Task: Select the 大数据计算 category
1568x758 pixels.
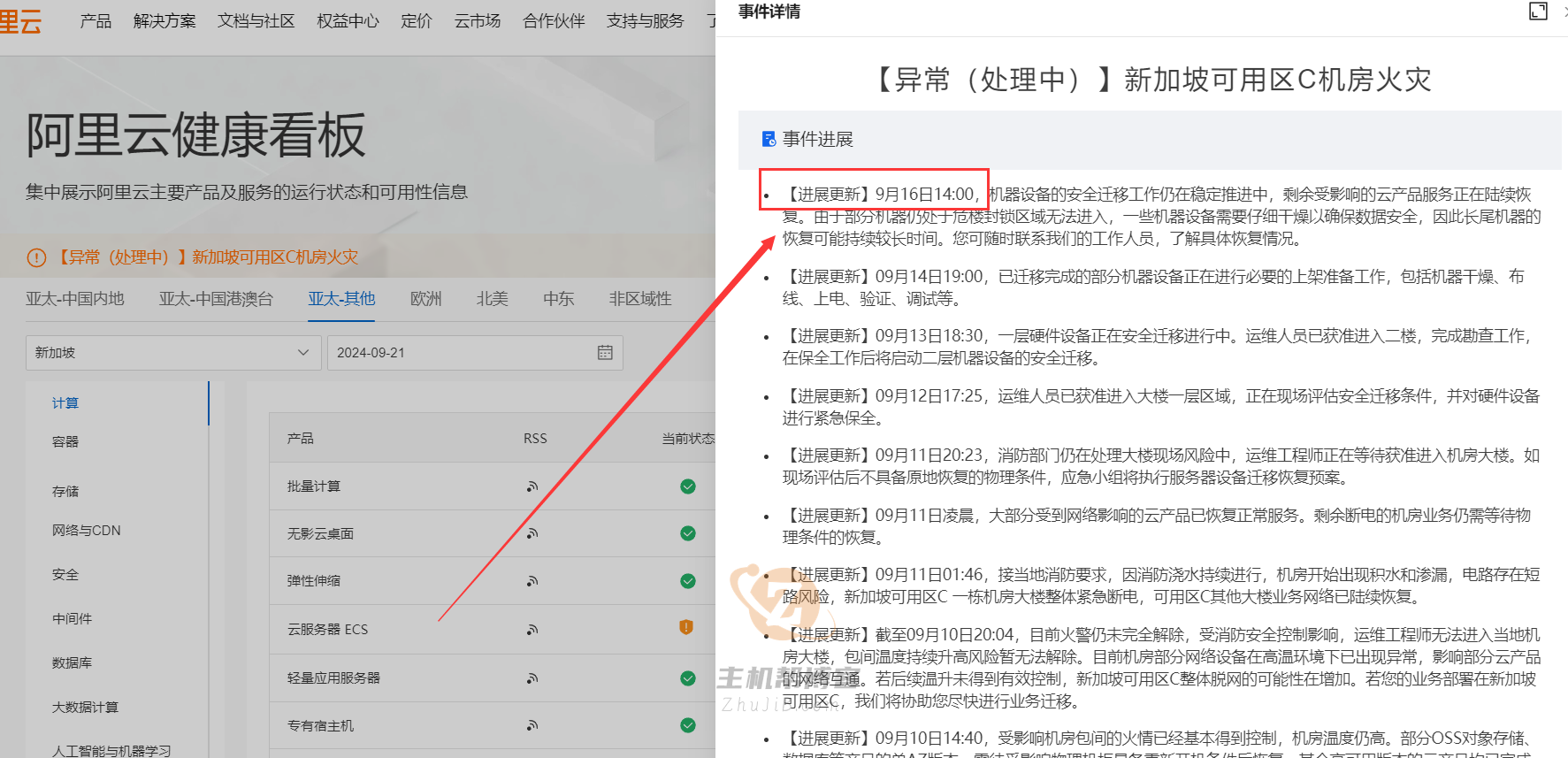Action: click(85, 708)
